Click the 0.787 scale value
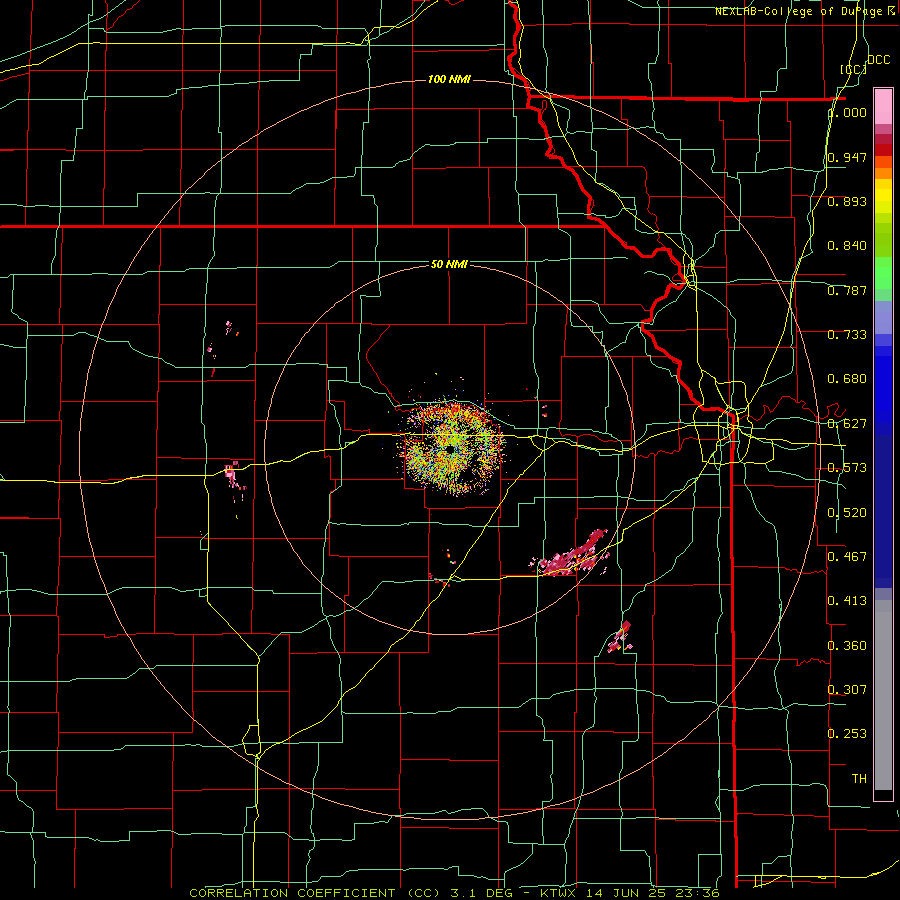The height and width of the screenshot is (900, 900). (x=847, y=290)
